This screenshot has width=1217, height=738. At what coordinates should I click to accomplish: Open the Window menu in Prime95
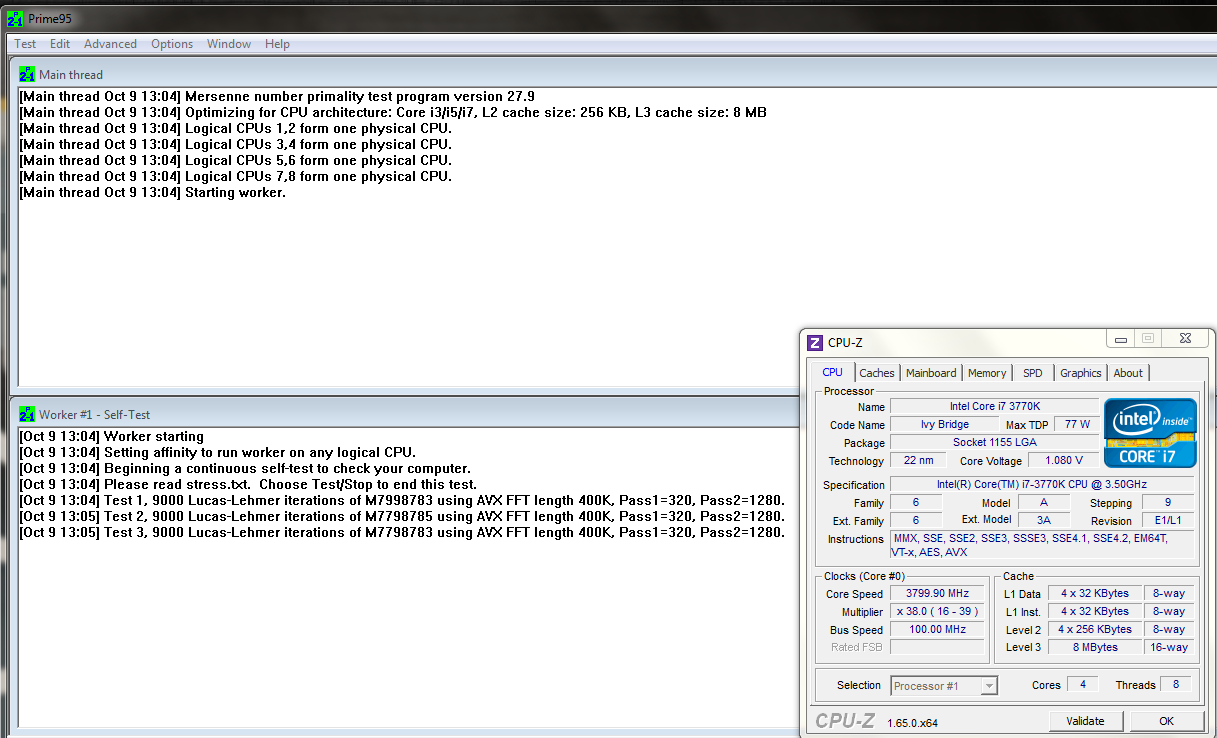pyautogui.click(x=229, y=44)
